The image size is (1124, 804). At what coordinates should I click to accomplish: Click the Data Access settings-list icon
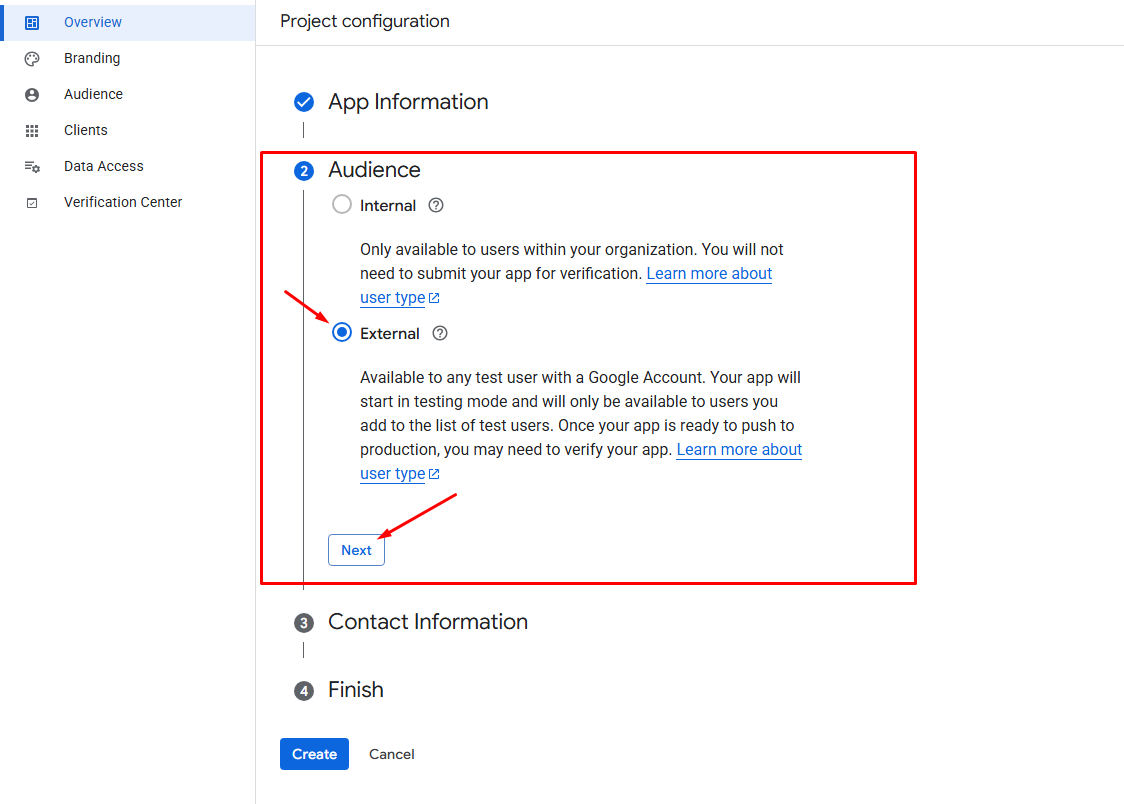point(32,166)
